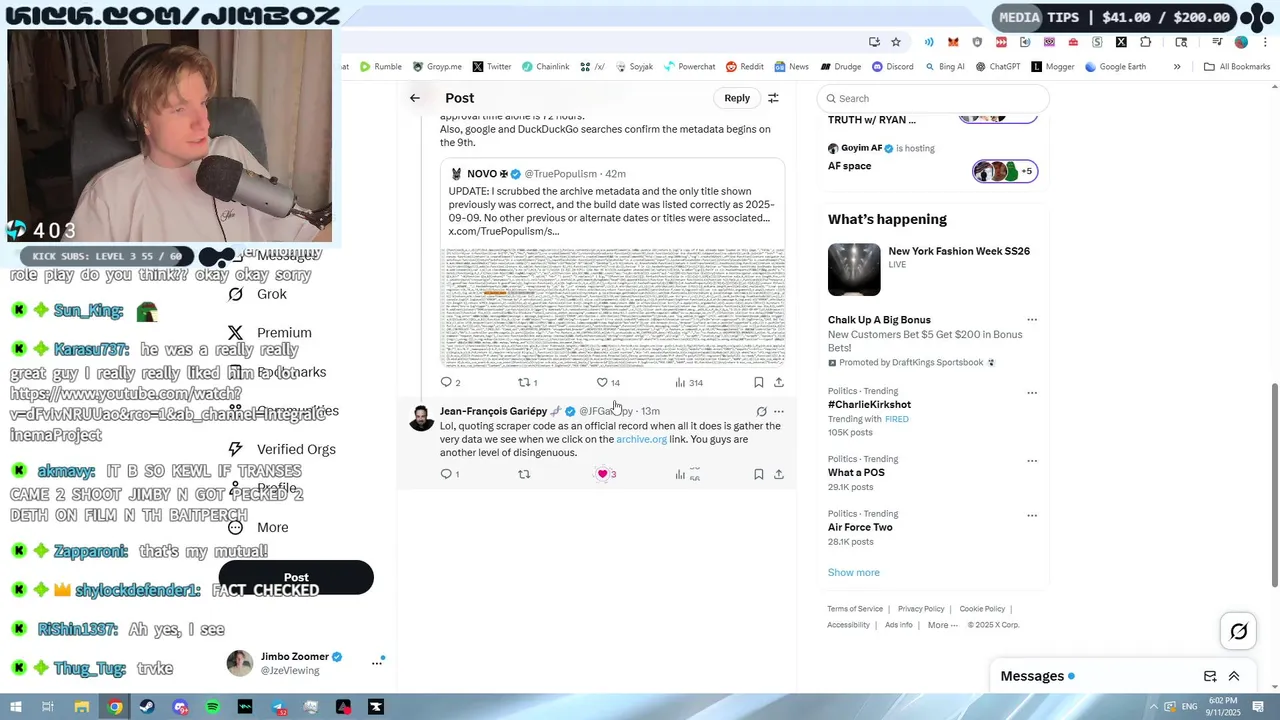Expand the Messages drawer
Image resolution: width=1280 pixels, height=720 pixels.
[x=1234, y=676]
